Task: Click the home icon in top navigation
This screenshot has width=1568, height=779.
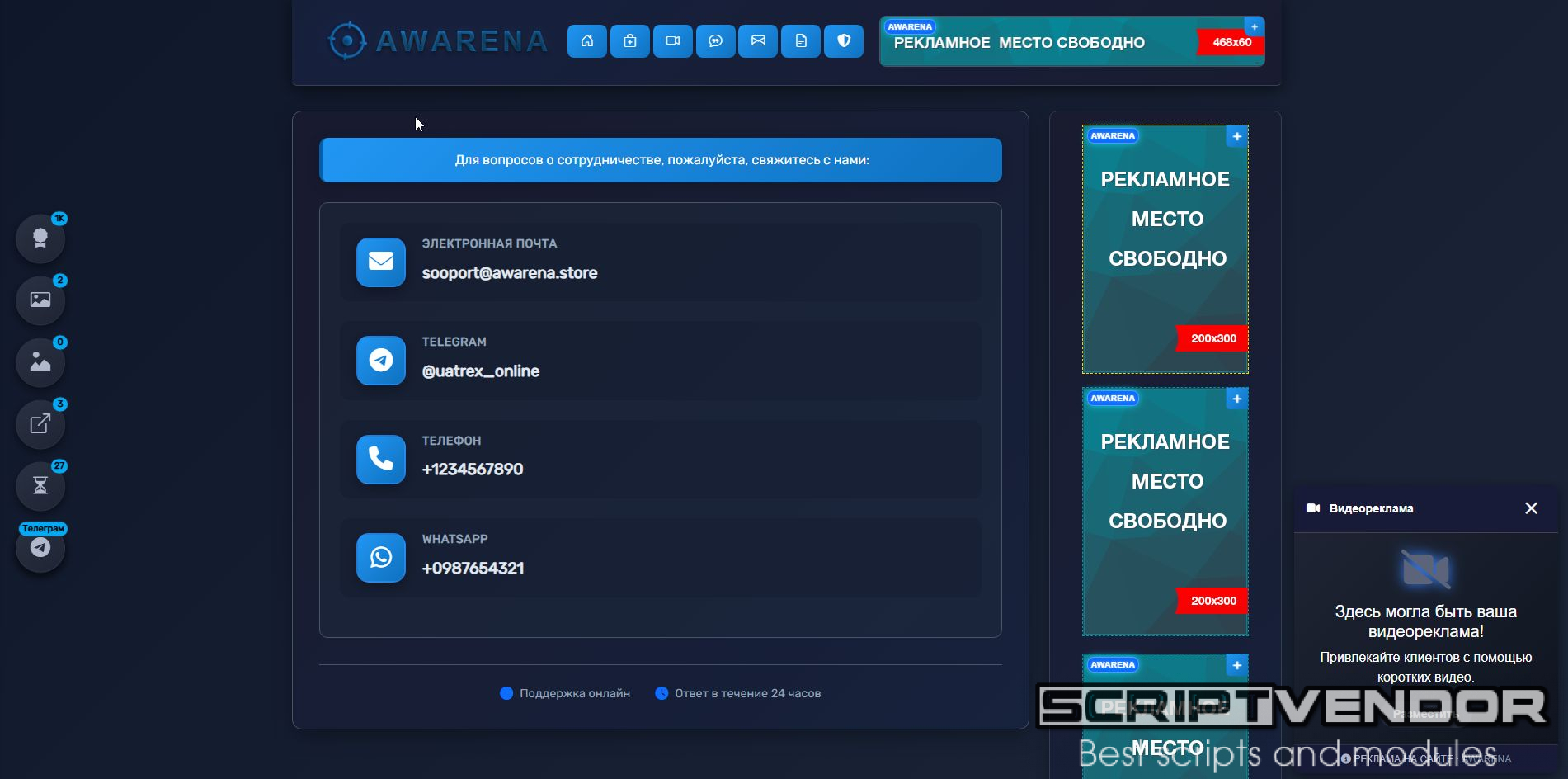Action: [x=586, y=41]
